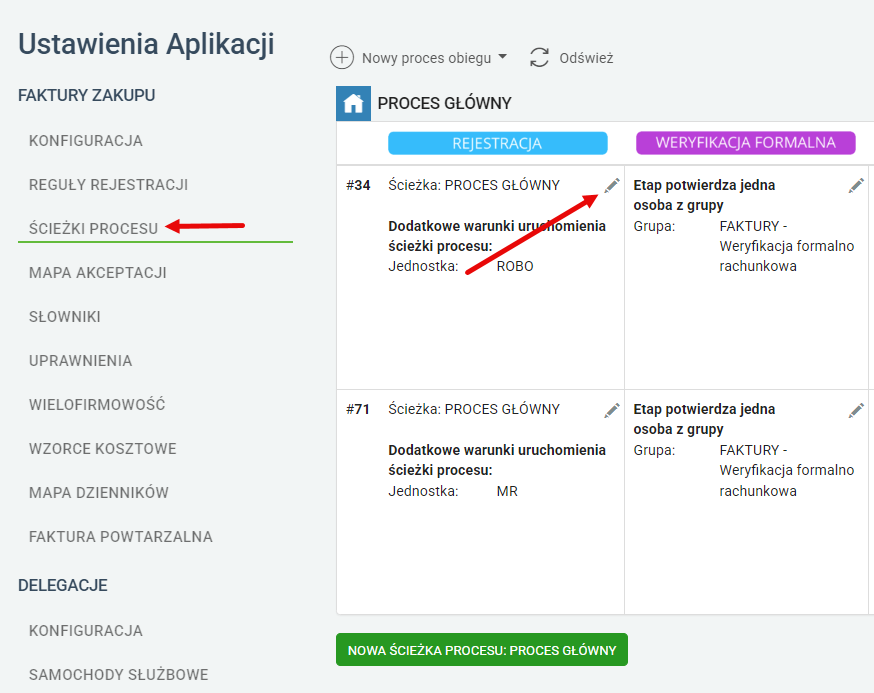Click the Jednostka value ROBO
The image size is (874, 693).
(515, 266)
